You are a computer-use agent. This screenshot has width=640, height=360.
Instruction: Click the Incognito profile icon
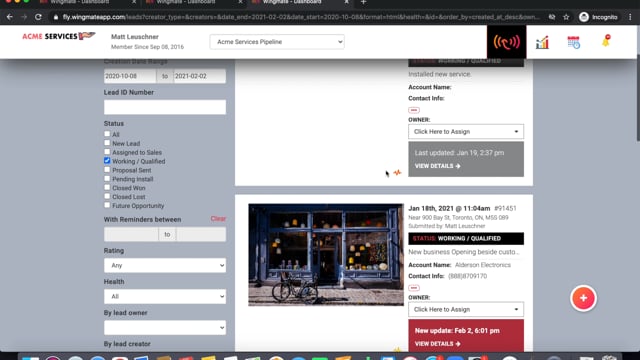(x=584, y=17)
